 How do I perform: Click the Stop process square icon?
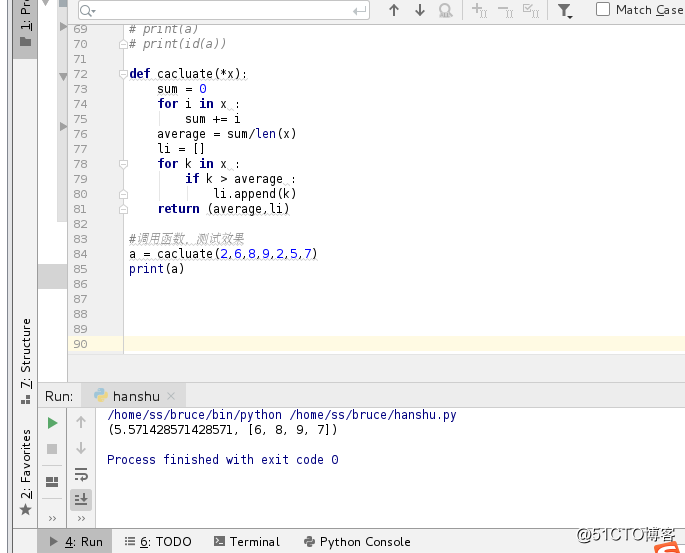coord(52,449)
